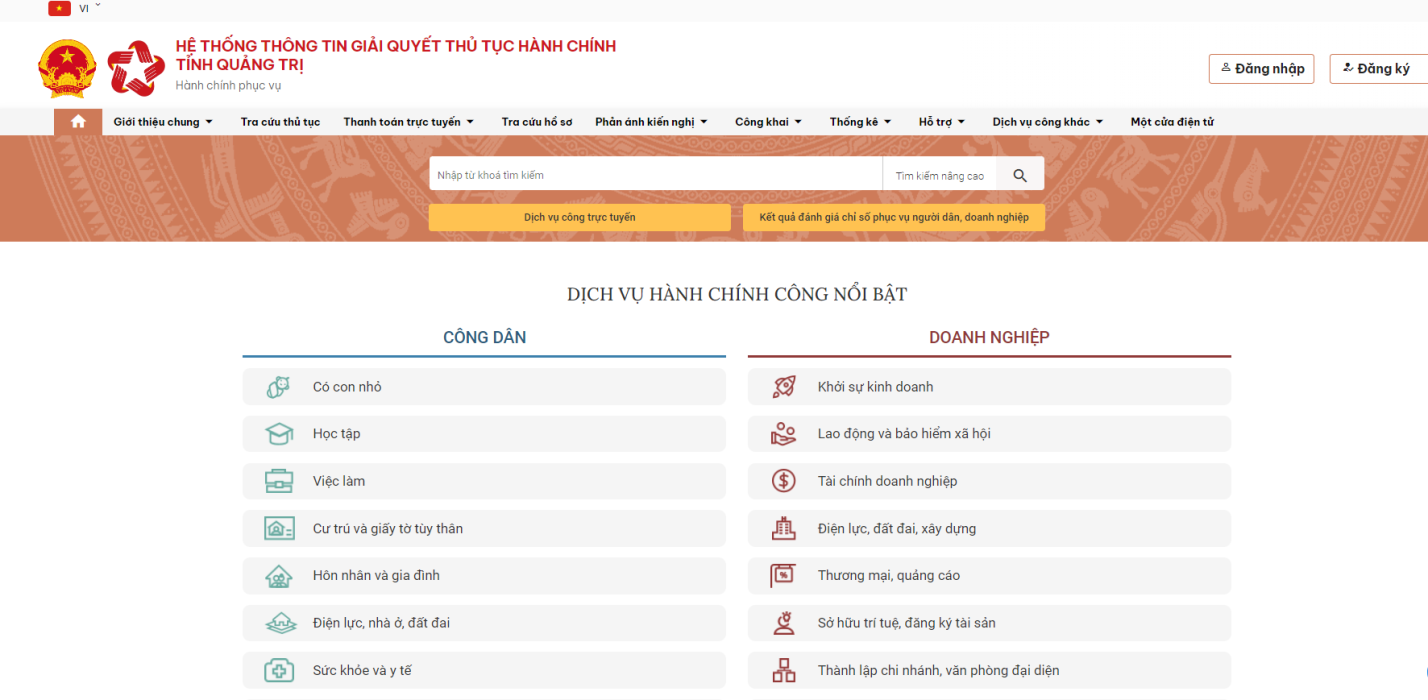Image resolution: width=1428 pixels, height=700 pixels.
Task: Expand the Giới thiệu chung dropdown
Action: tap(163, 122)
